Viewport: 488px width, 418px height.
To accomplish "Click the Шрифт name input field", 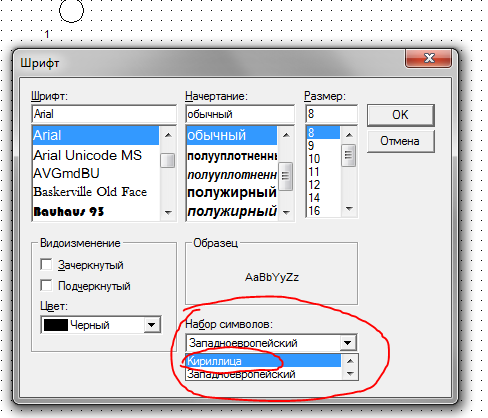I will 104,114.
